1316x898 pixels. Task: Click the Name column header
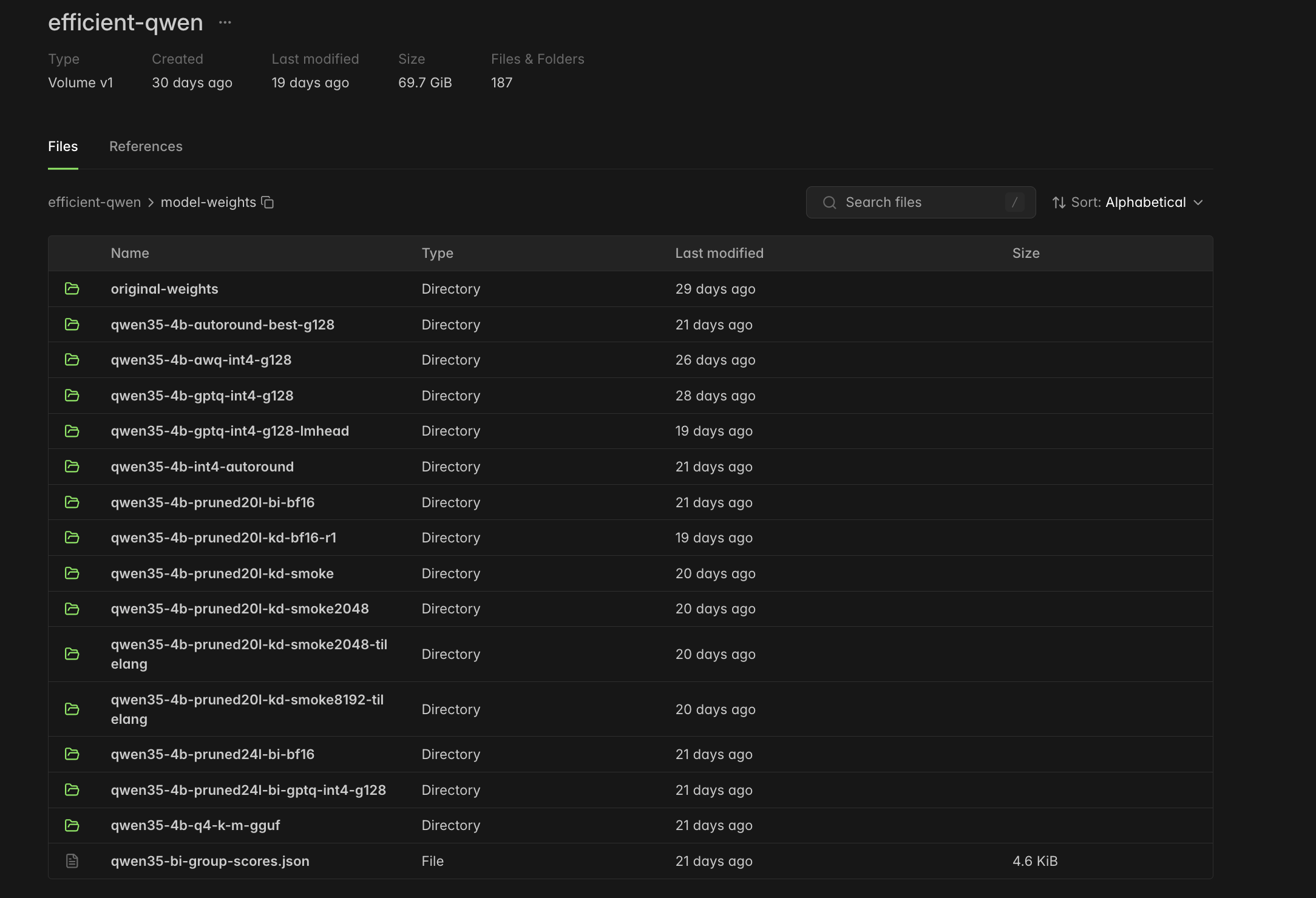coord(130,253)
